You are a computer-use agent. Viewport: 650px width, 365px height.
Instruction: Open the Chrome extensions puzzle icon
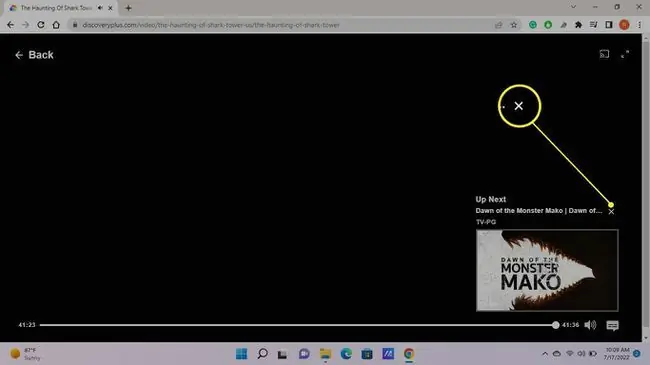(x=578, y=25)
